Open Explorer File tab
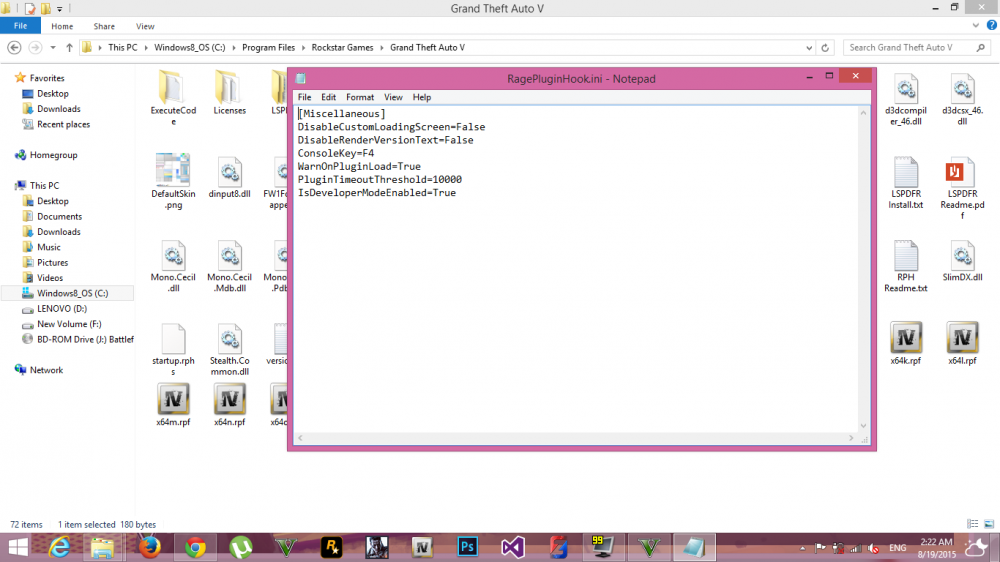The height and width of the screenshot is (562, 1000). (x=20, y=26)
